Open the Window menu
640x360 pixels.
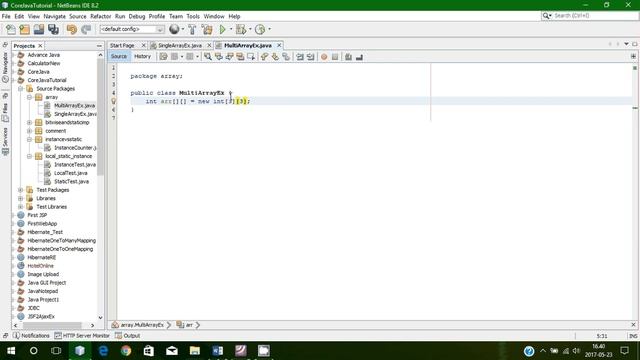(x=214, y=16)
